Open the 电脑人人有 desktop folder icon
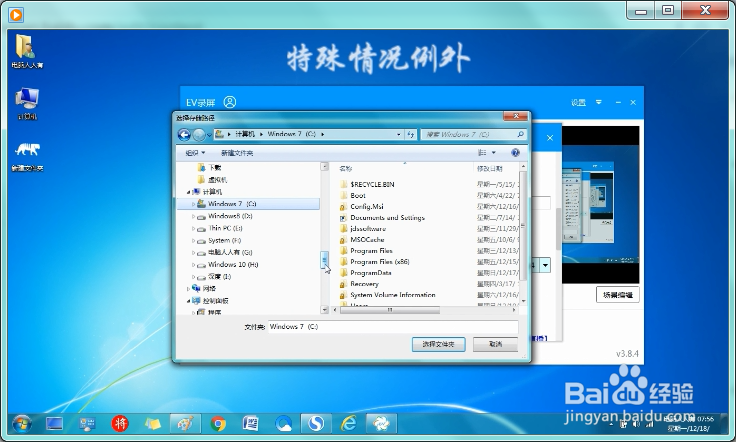 point(27,52)
